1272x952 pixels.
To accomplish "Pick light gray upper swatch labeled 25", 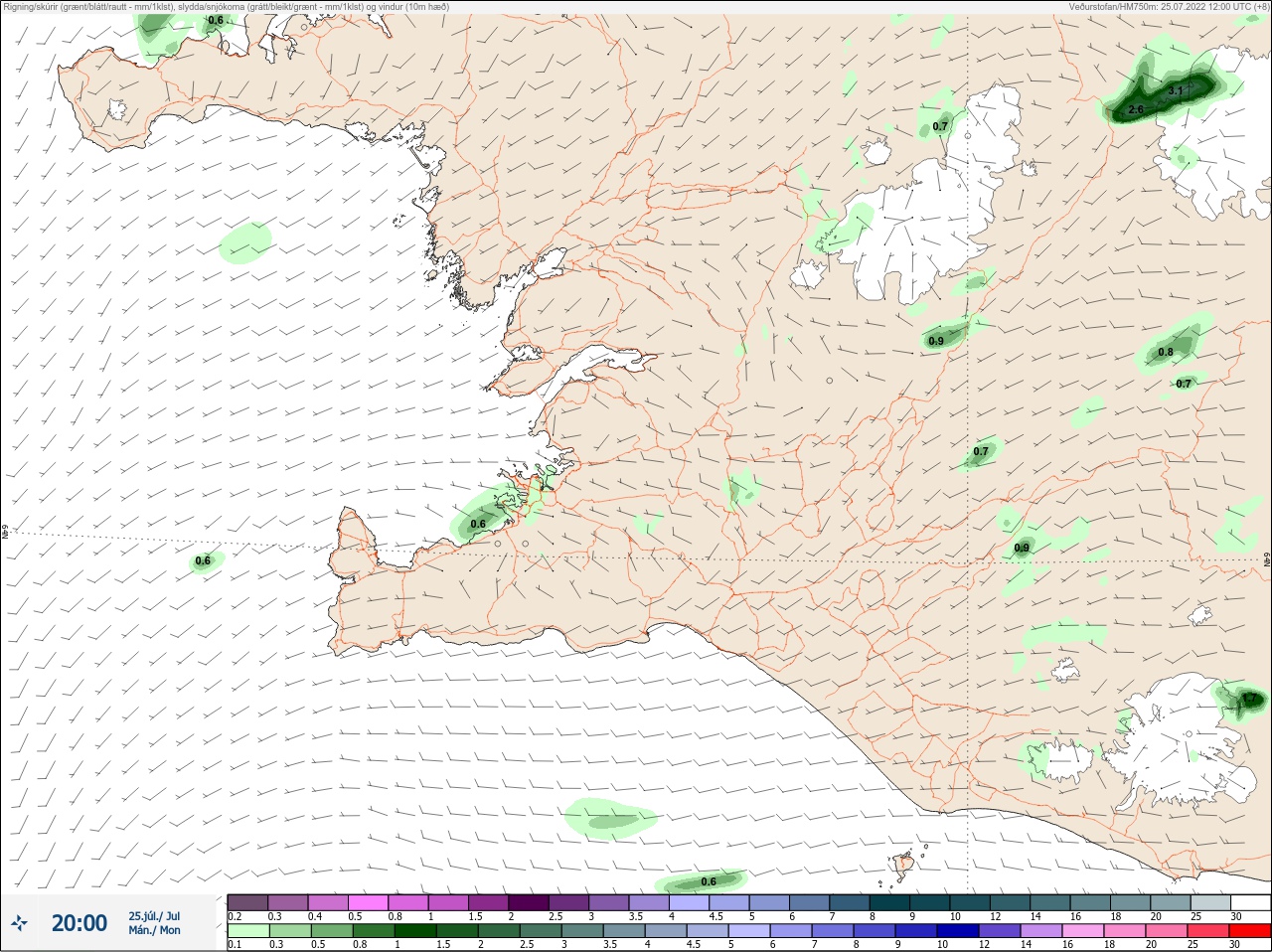I will tap(1210, 902).
